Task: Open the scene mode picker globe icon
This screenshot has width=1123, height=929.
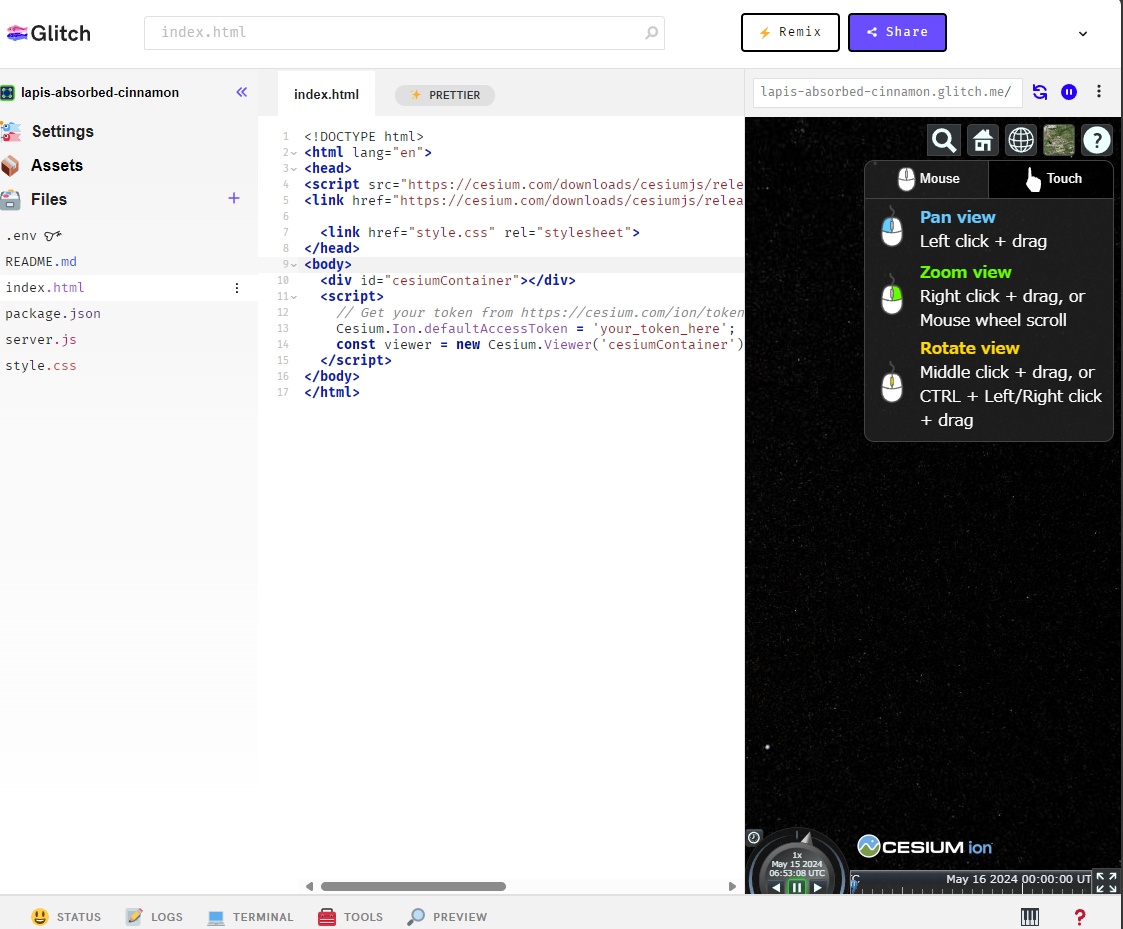Action: tap(1020, 140)
